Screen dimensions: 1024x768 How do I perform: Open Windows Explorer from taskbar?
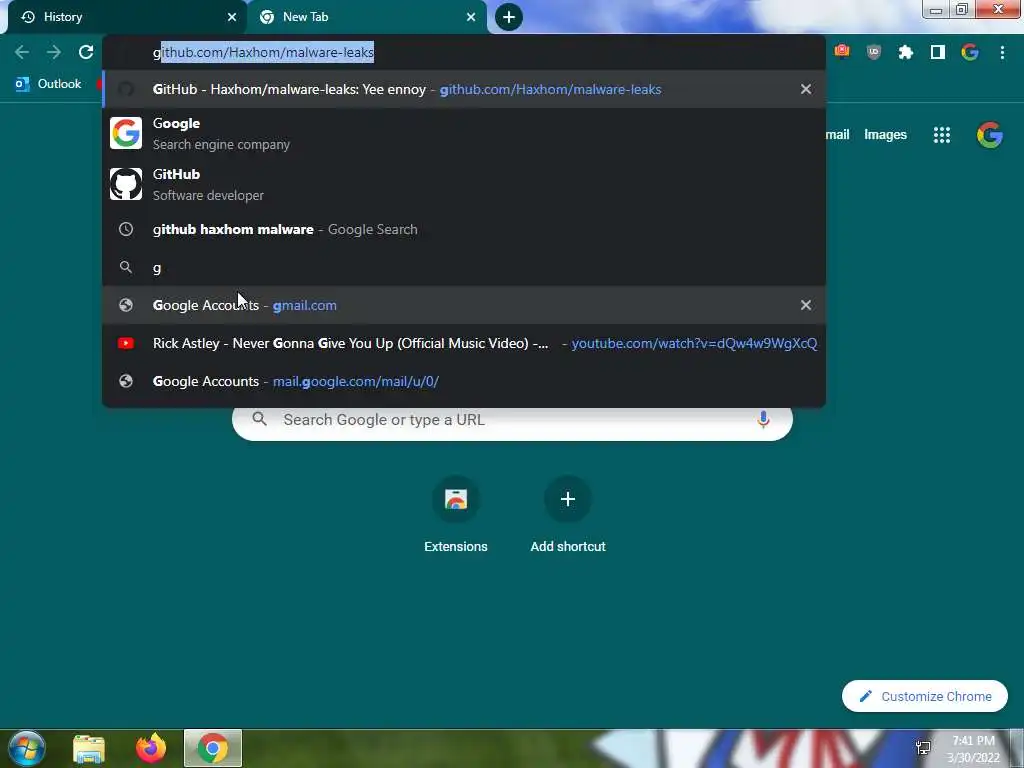tap(89, 749)
